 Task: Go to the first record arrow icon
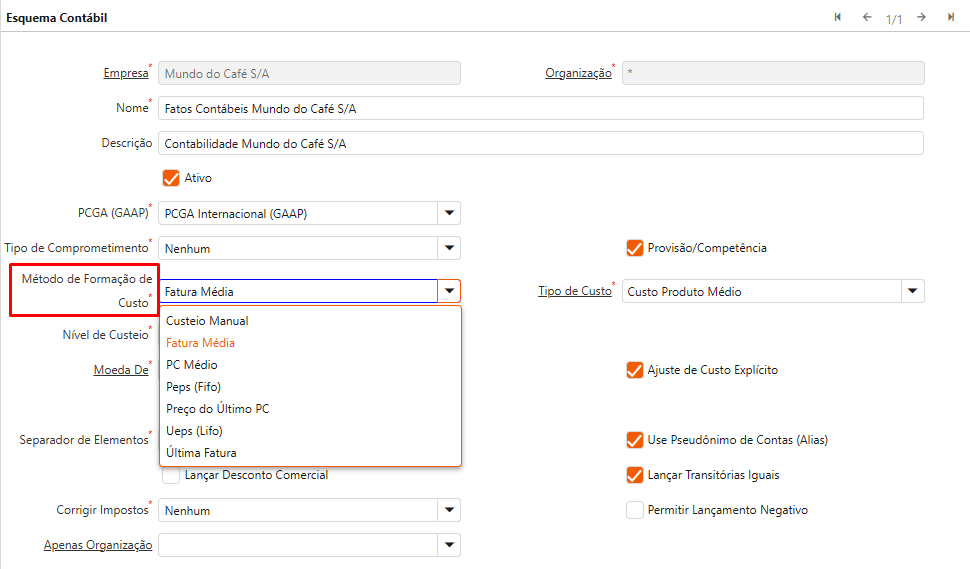(838, 17)
